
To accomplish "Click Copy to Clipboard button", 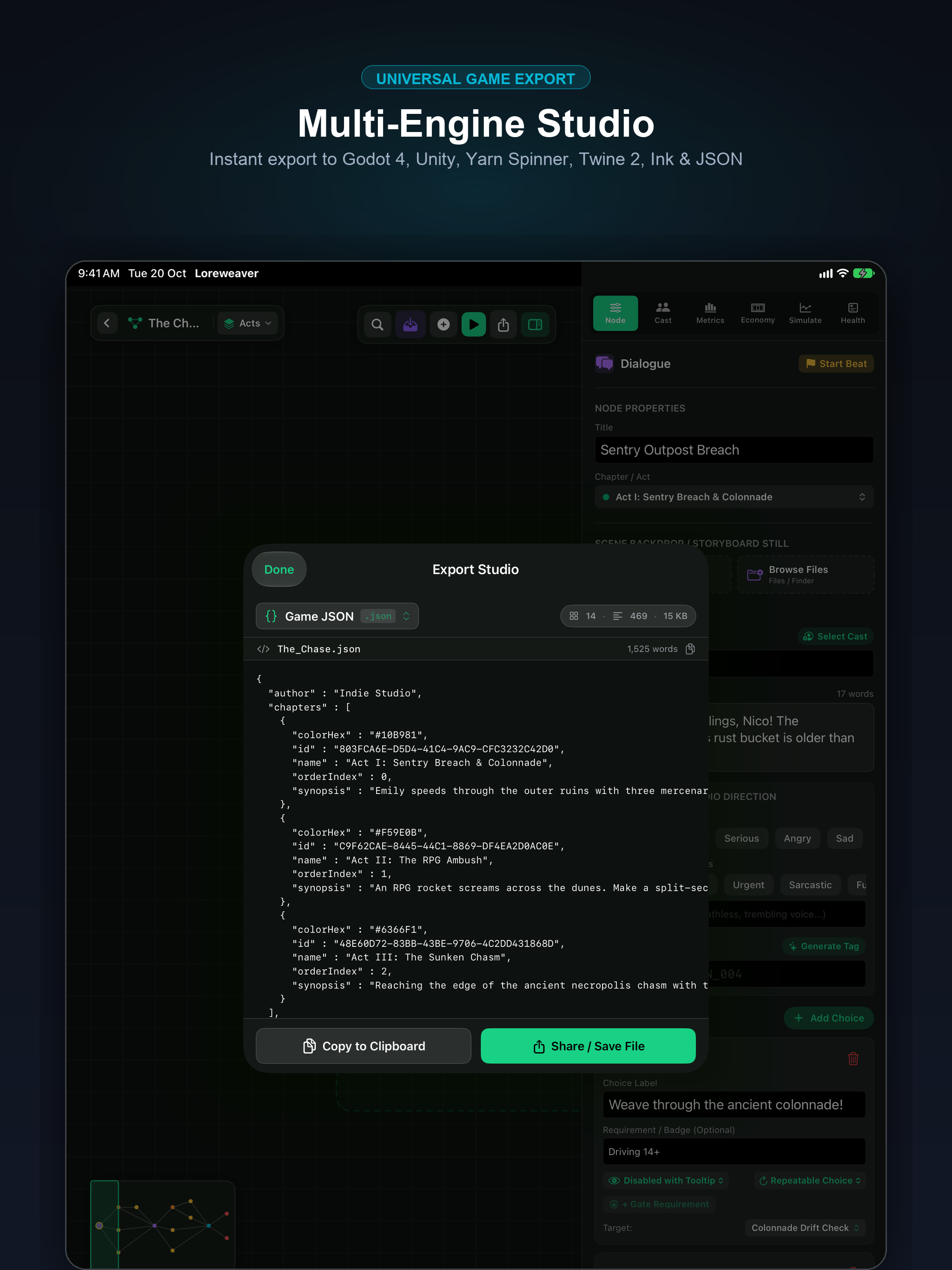I will [x=364, y=1046].
